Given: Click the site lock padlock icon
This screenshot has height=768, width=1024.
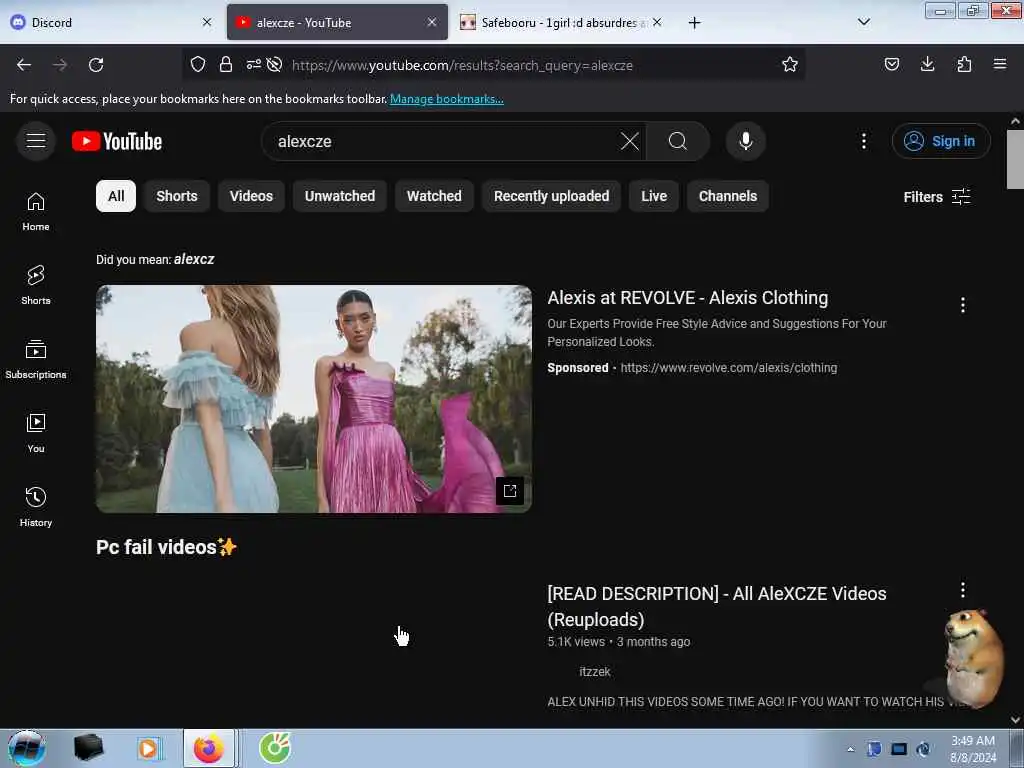Looking at the screenshot, I should pos(226,65).
